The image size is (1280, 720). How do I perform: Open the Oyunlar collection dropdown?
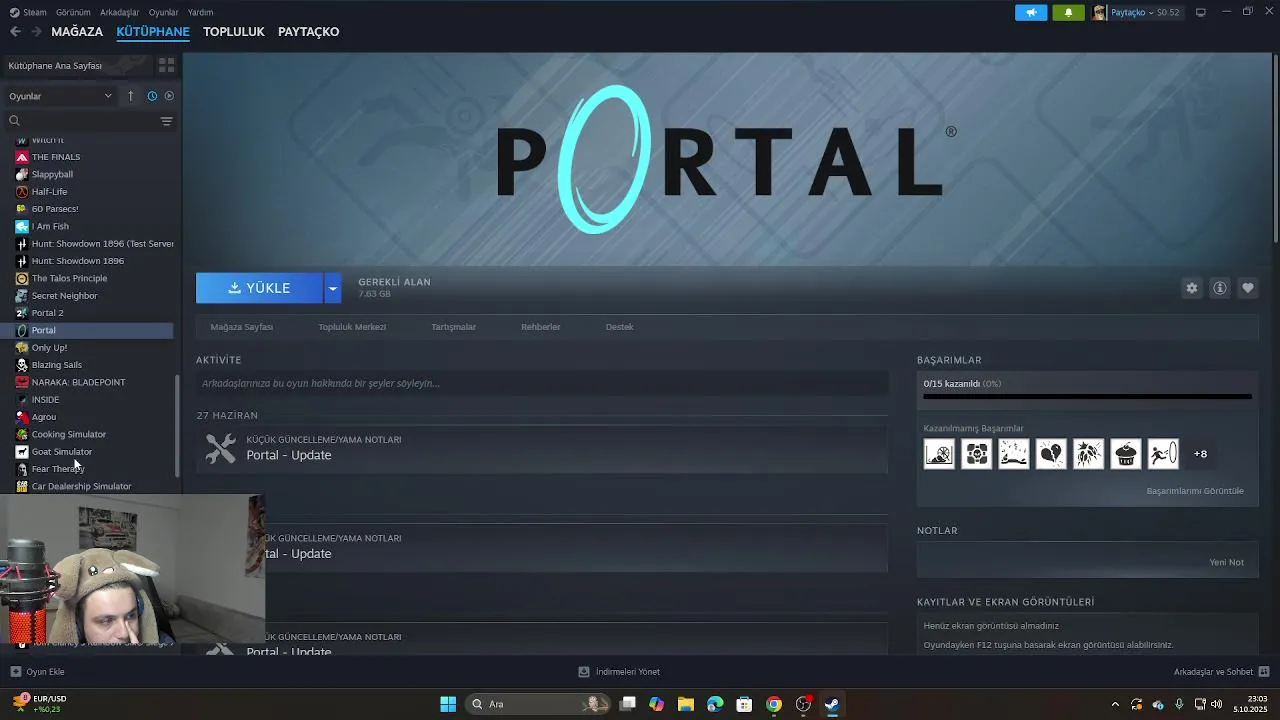click(x=60, y=96)
